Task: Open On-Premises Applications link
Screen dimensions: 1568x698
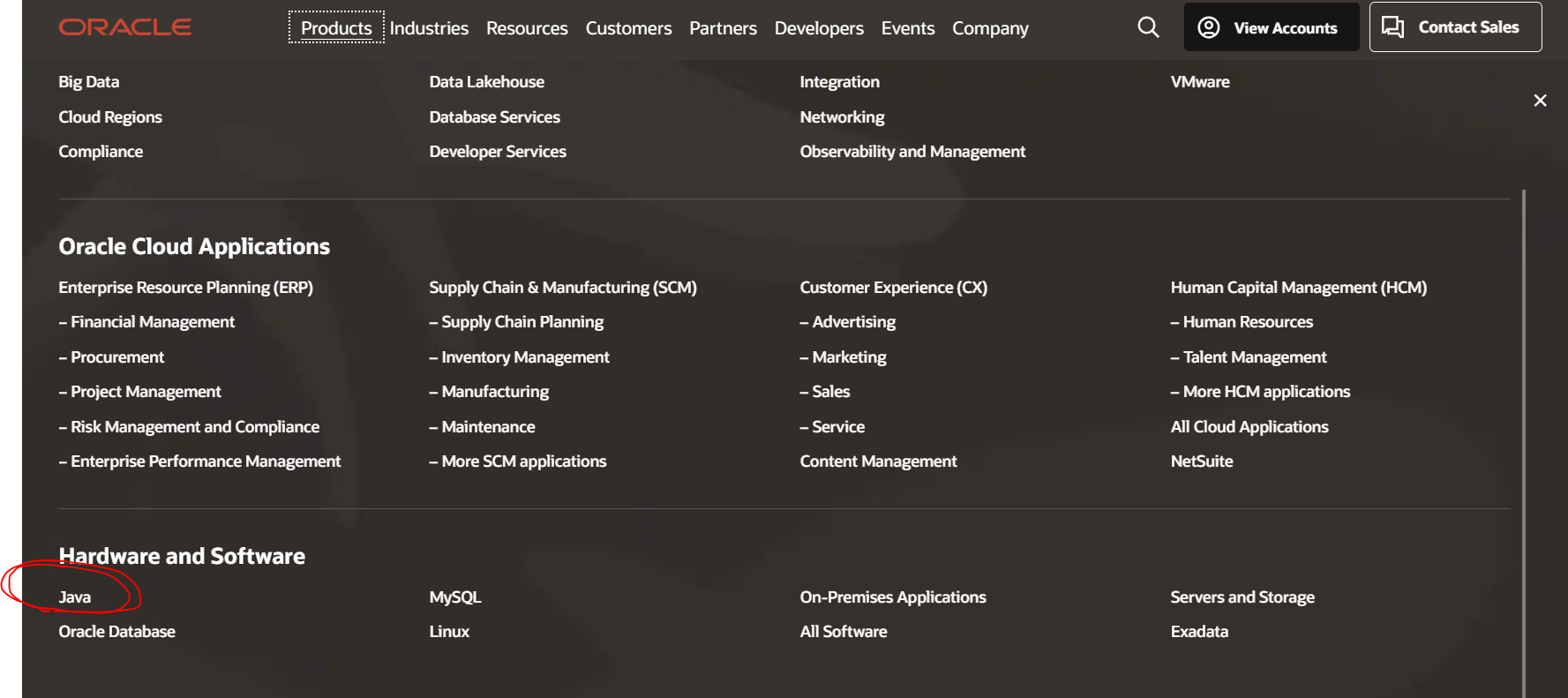Action: (892, 597)
